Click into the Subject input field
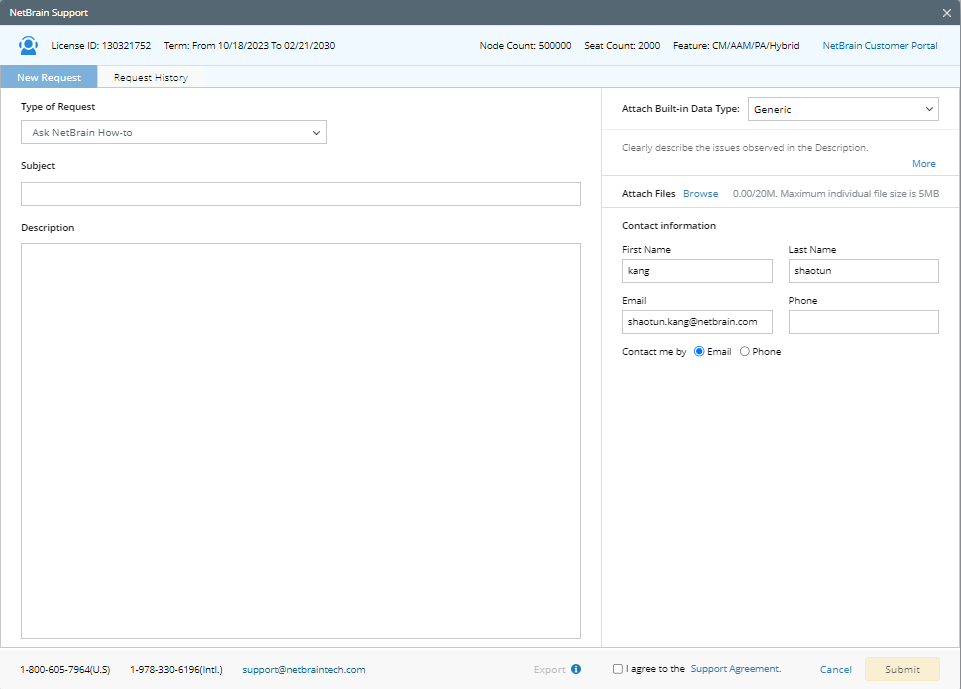The width and height of the screenshot is (961, 689). [300, 194]
